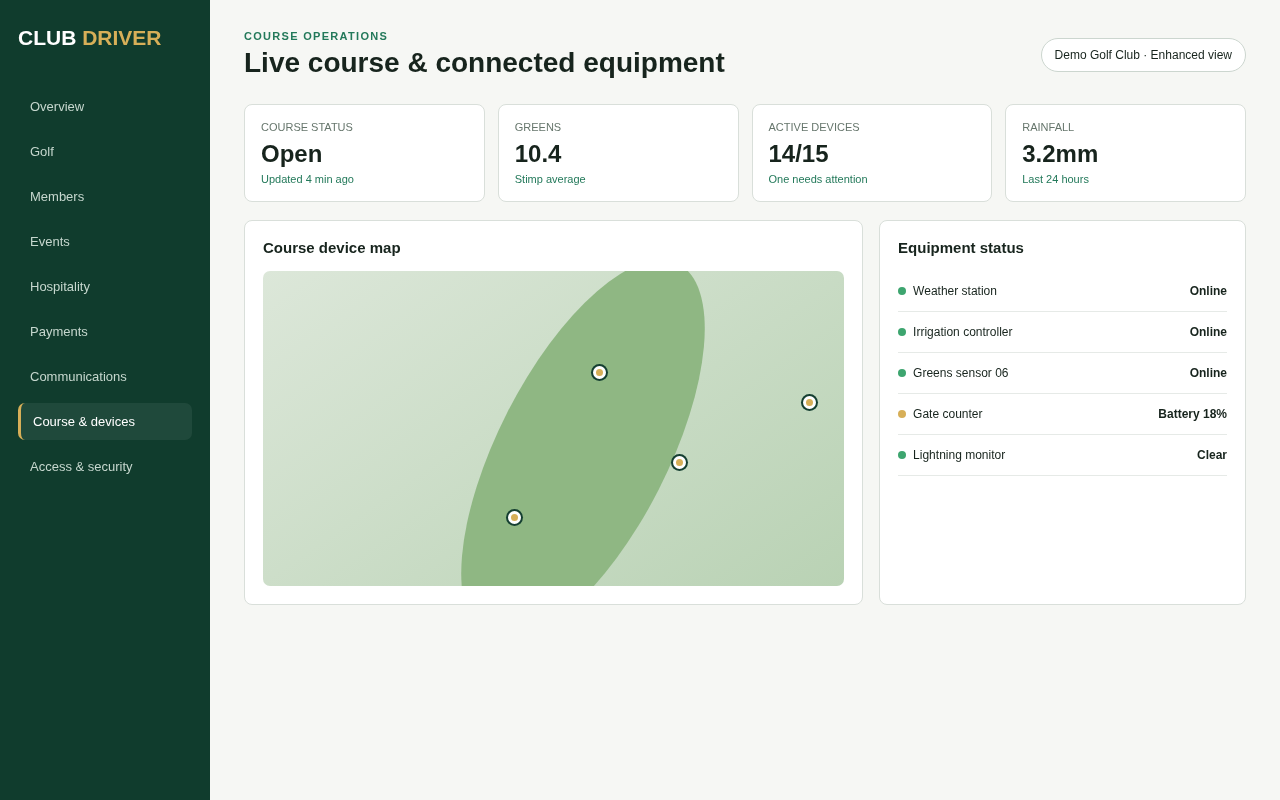1280x800 pixels.
Task: Go to the Golf section
Action: click(105, 151)
